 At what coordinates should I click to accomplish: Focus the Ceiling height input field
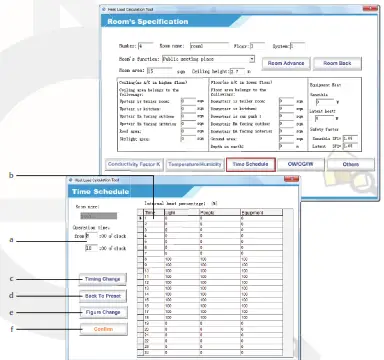click(237, 71)
